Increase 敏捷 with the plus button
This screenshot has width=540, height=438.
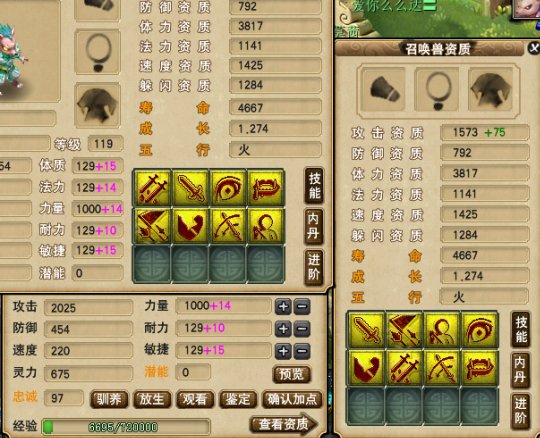[283, 351]
